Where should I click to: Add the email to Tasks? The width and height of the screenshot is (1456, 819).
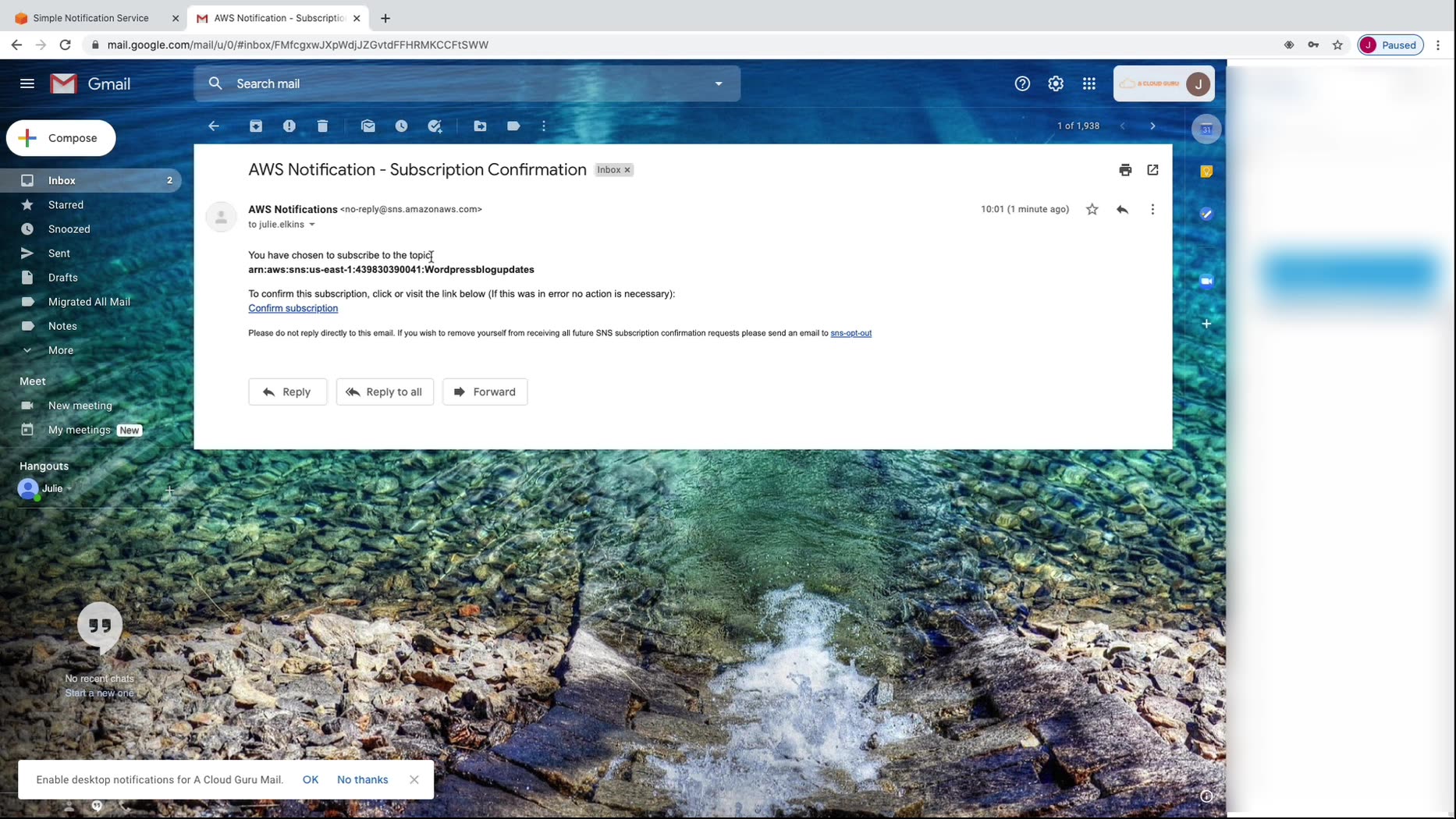click(435, 126)
